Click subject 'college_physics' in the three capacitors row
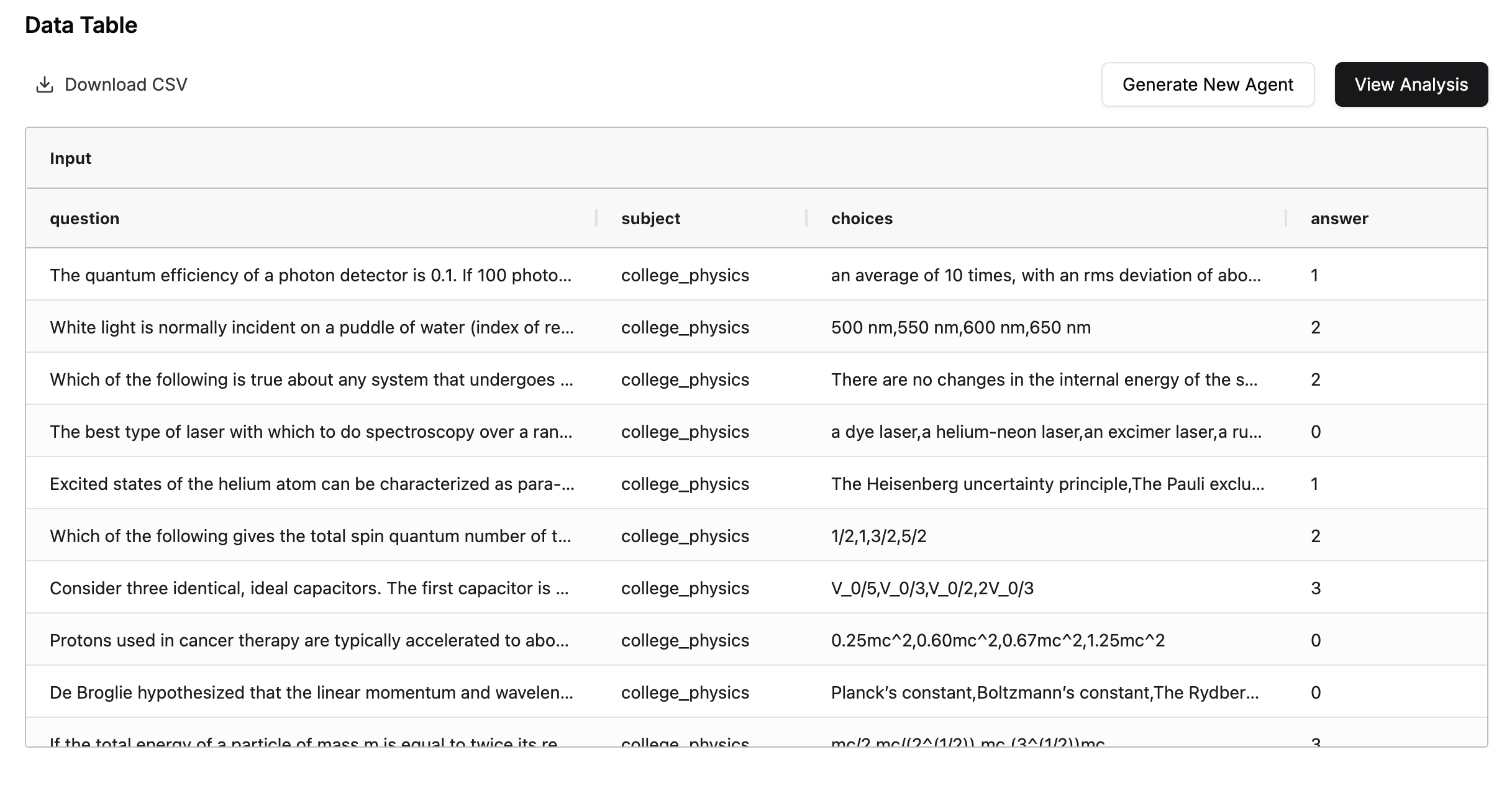Screen dimensions: 1512x811 coord(685,588)
